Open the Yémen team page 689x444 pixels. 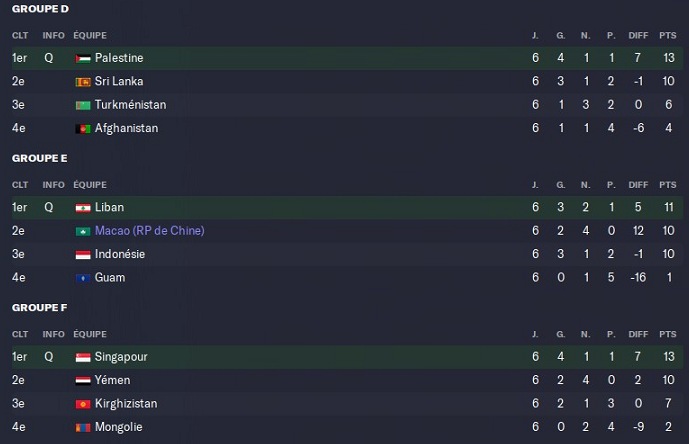(112, 380)
